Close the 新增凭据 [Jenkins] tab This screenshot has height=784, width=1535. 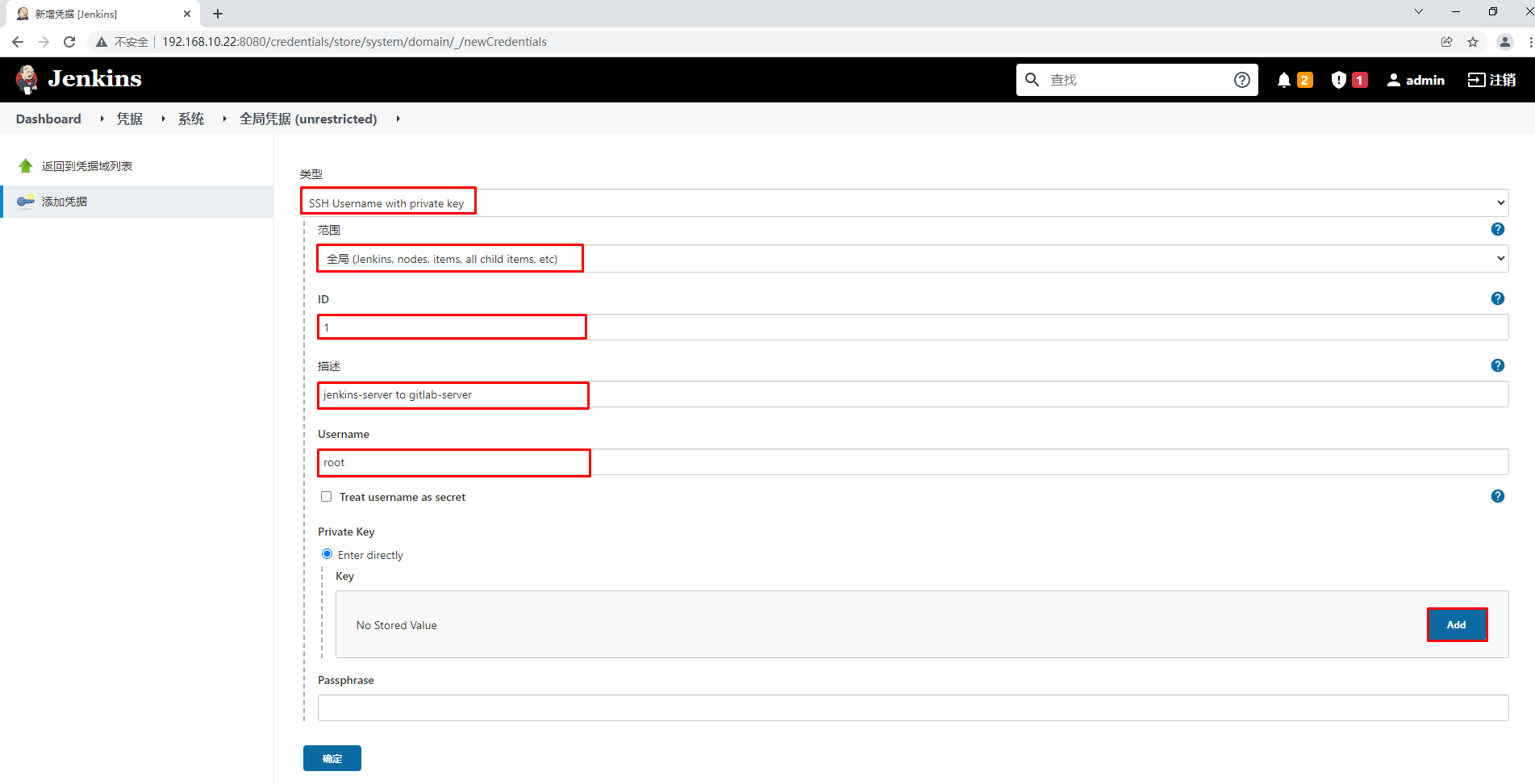[x=187, y=14]
